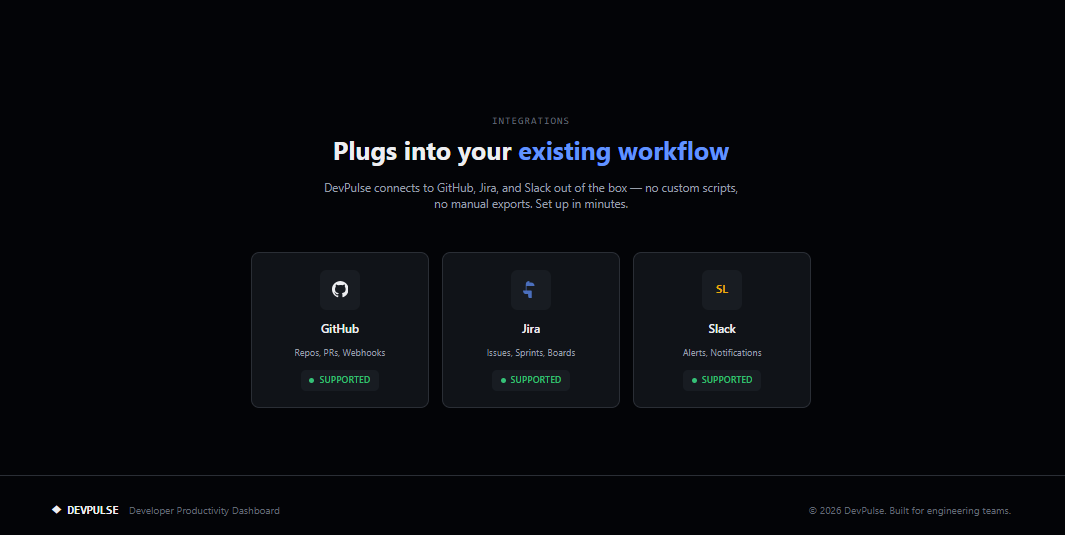
Task: Click the Slack SL icon tile
Action: coord(721,290)
